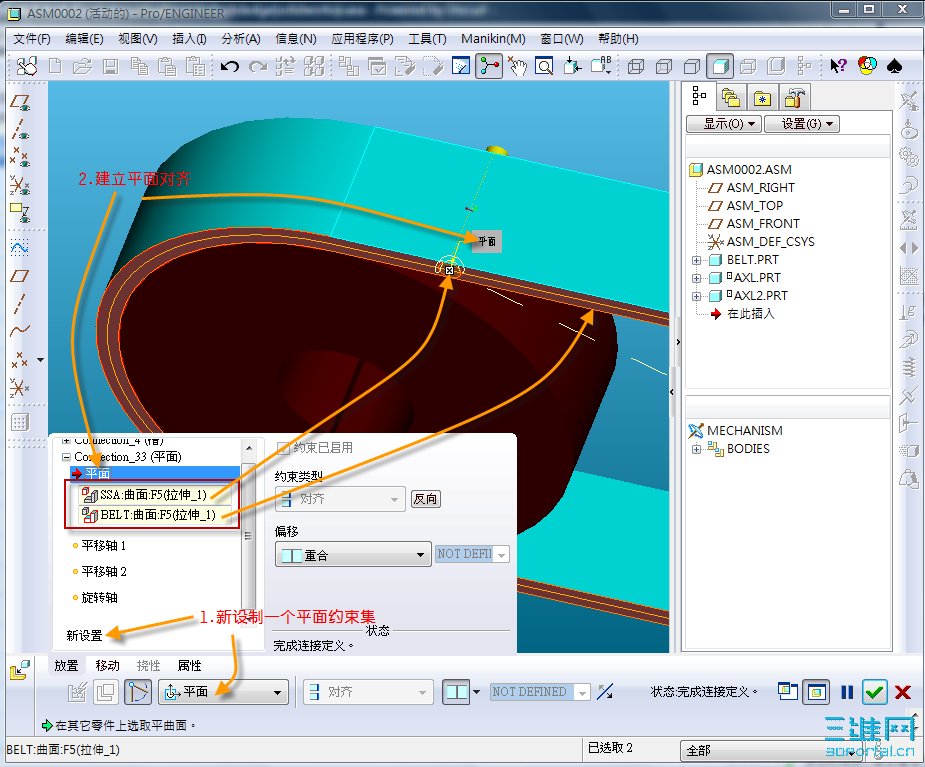Screen dimensions: 925x767
Task: Toggle the 约束已启用 checkbox
Action: (283, 448)
